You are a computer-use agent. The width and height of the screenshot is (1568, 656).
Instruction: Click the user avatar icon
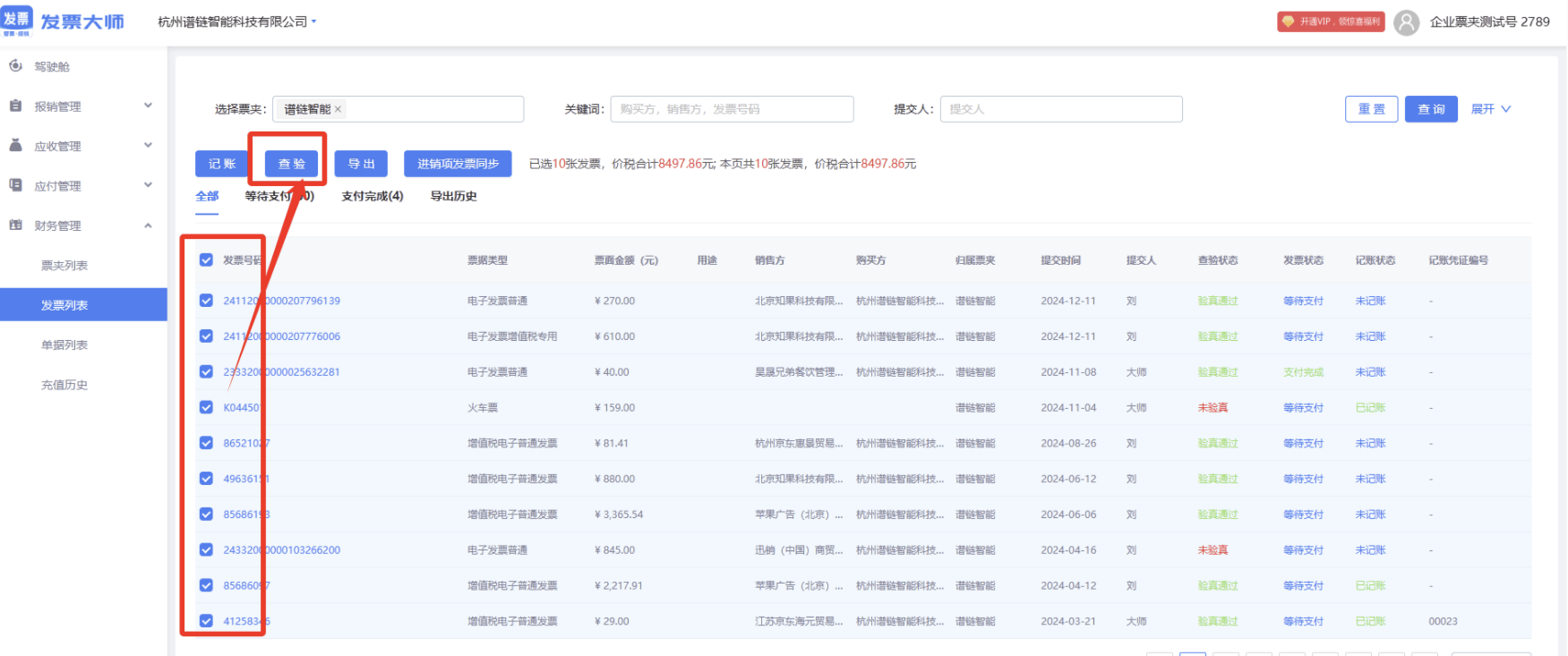click(1406, 21)
